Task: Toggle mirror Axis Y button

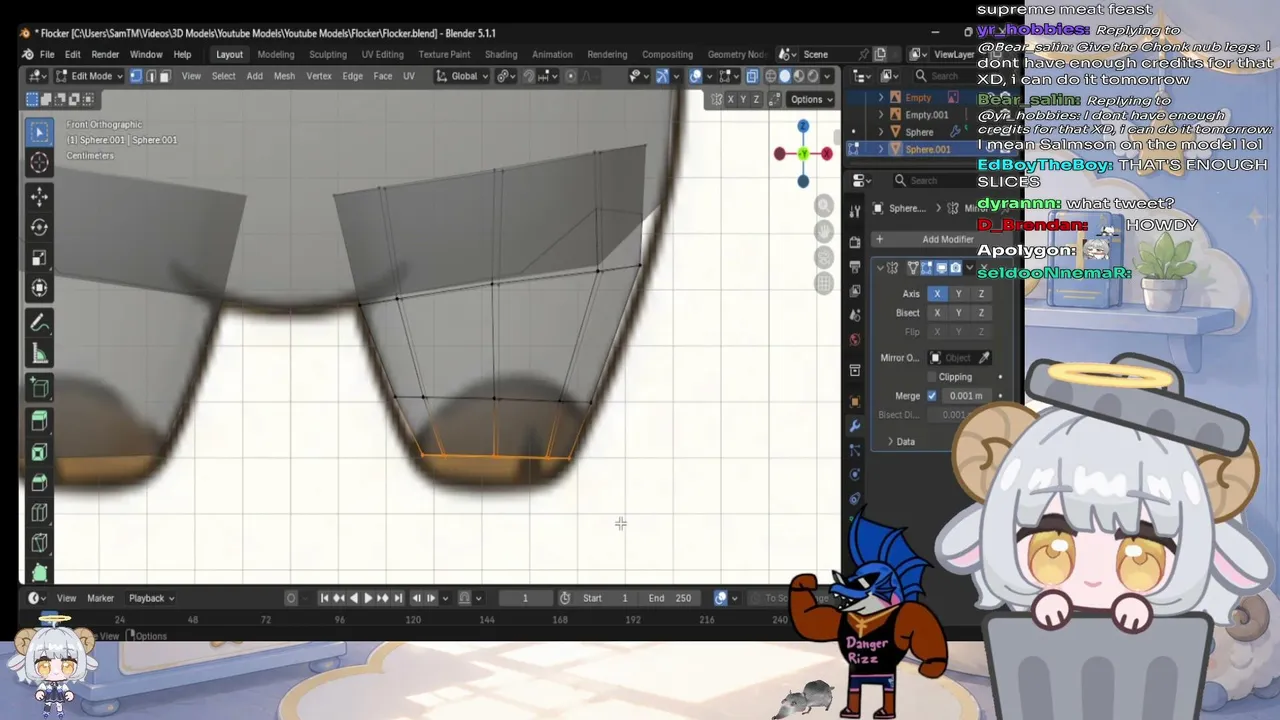Action: [x=959, y=294]
